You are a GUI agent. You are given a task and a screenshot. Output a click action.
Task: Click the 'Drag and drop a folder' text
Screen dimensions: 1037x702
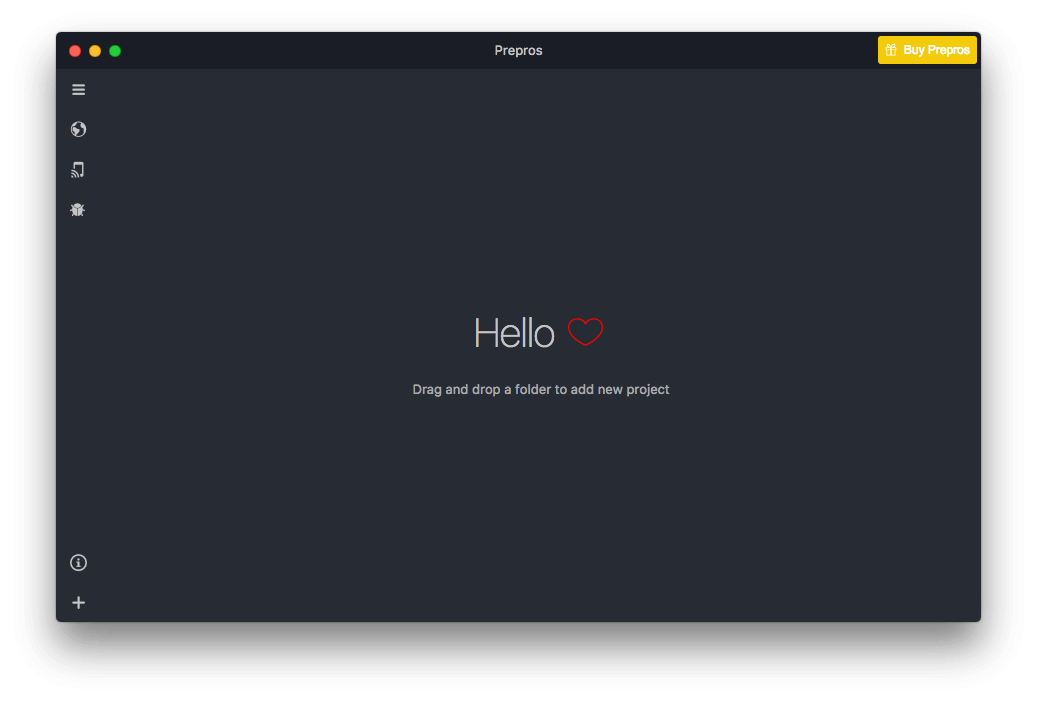(x=540, y=389)
